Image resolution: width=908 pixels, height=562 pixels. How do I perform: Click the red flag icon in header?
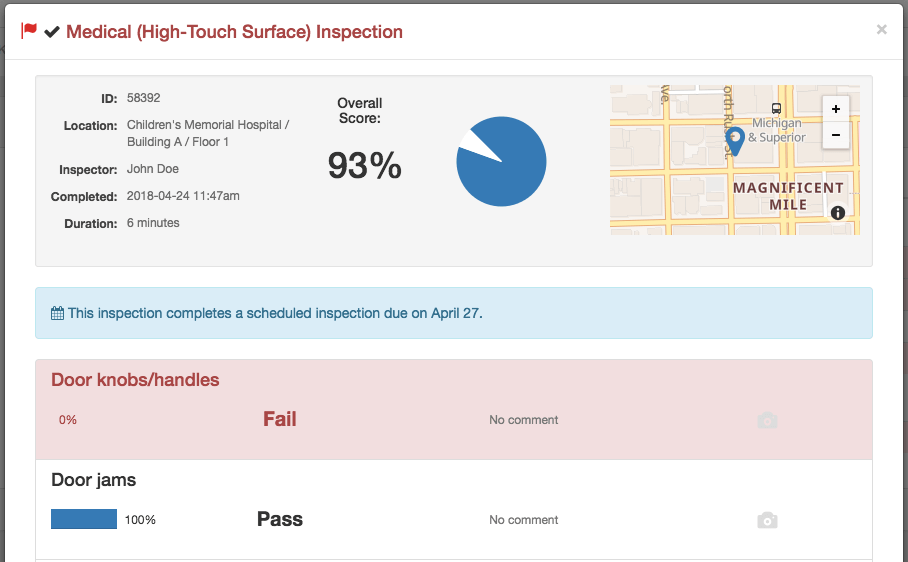[29, 30]
